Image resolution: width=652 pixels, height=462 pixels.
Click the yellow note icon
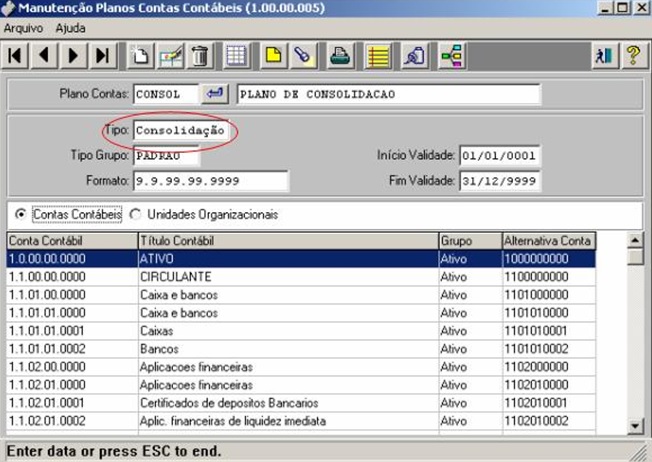tap(273, 55)
